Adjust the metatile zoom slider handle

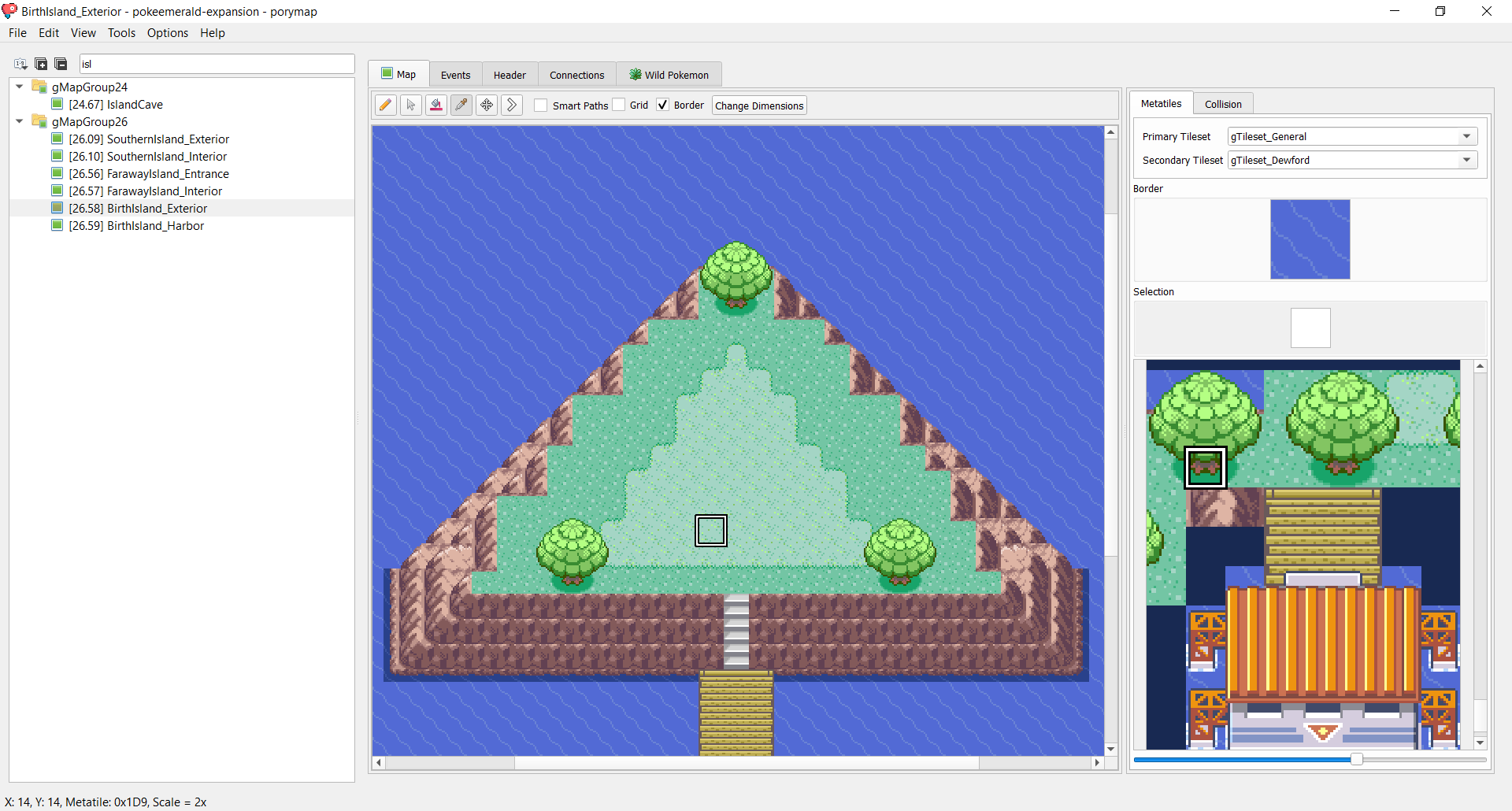(x=1356, y=759)
